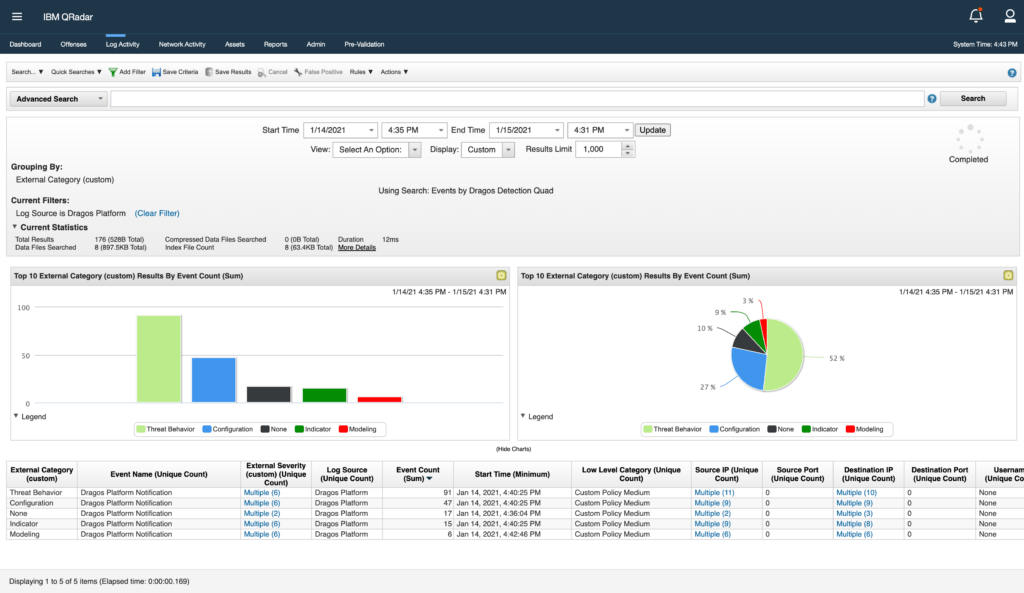
Task: Open End Time 4:31 PM dropdown
Action: point(600,130)
